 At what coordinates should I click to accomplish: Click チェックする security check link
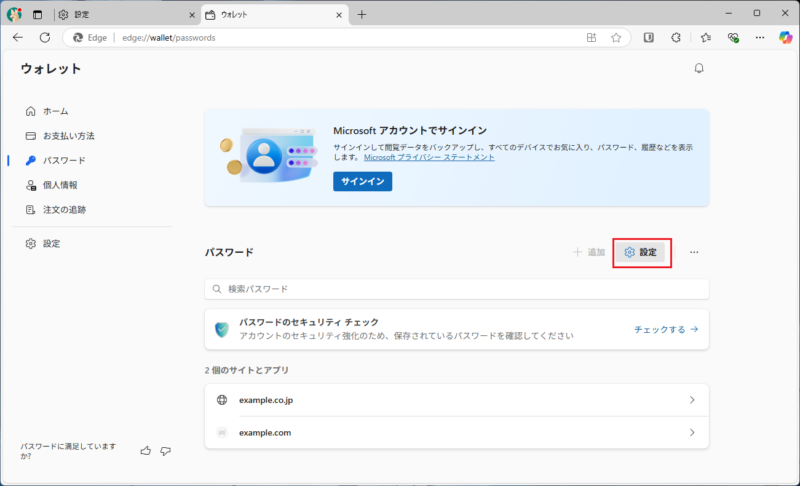pos(666,329)
